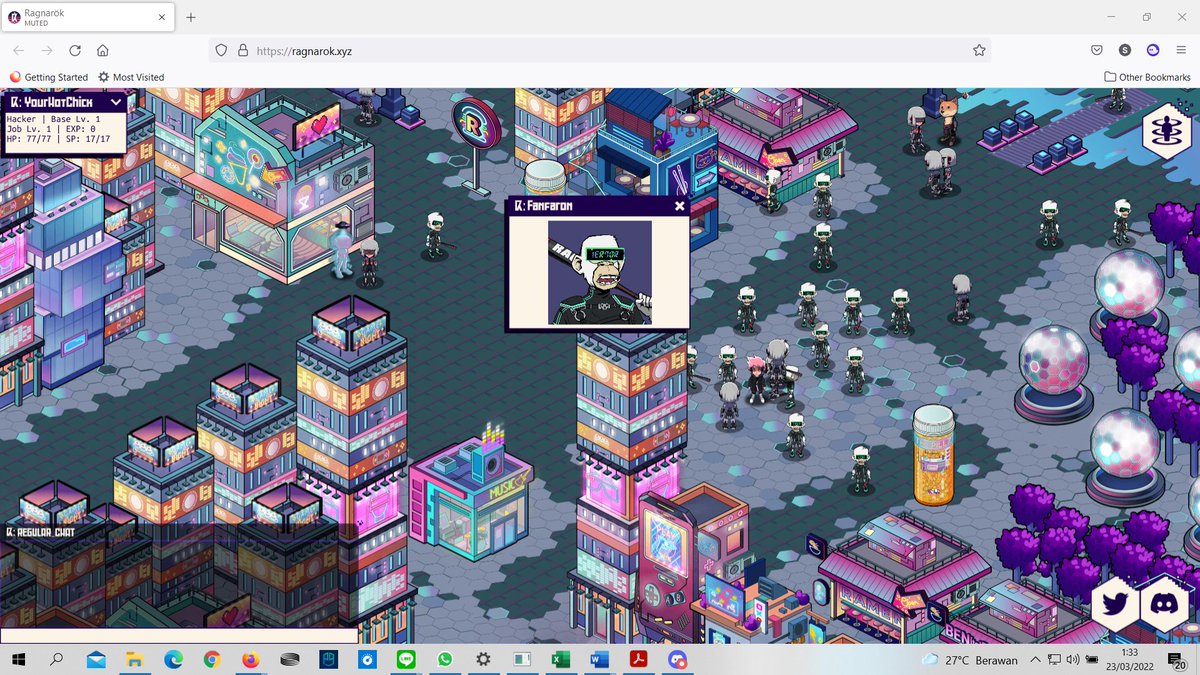Open File Explorer from the taskbar
Viewport: 1200px width, 675px height.
pyautogui.click(x=134, y=660)
